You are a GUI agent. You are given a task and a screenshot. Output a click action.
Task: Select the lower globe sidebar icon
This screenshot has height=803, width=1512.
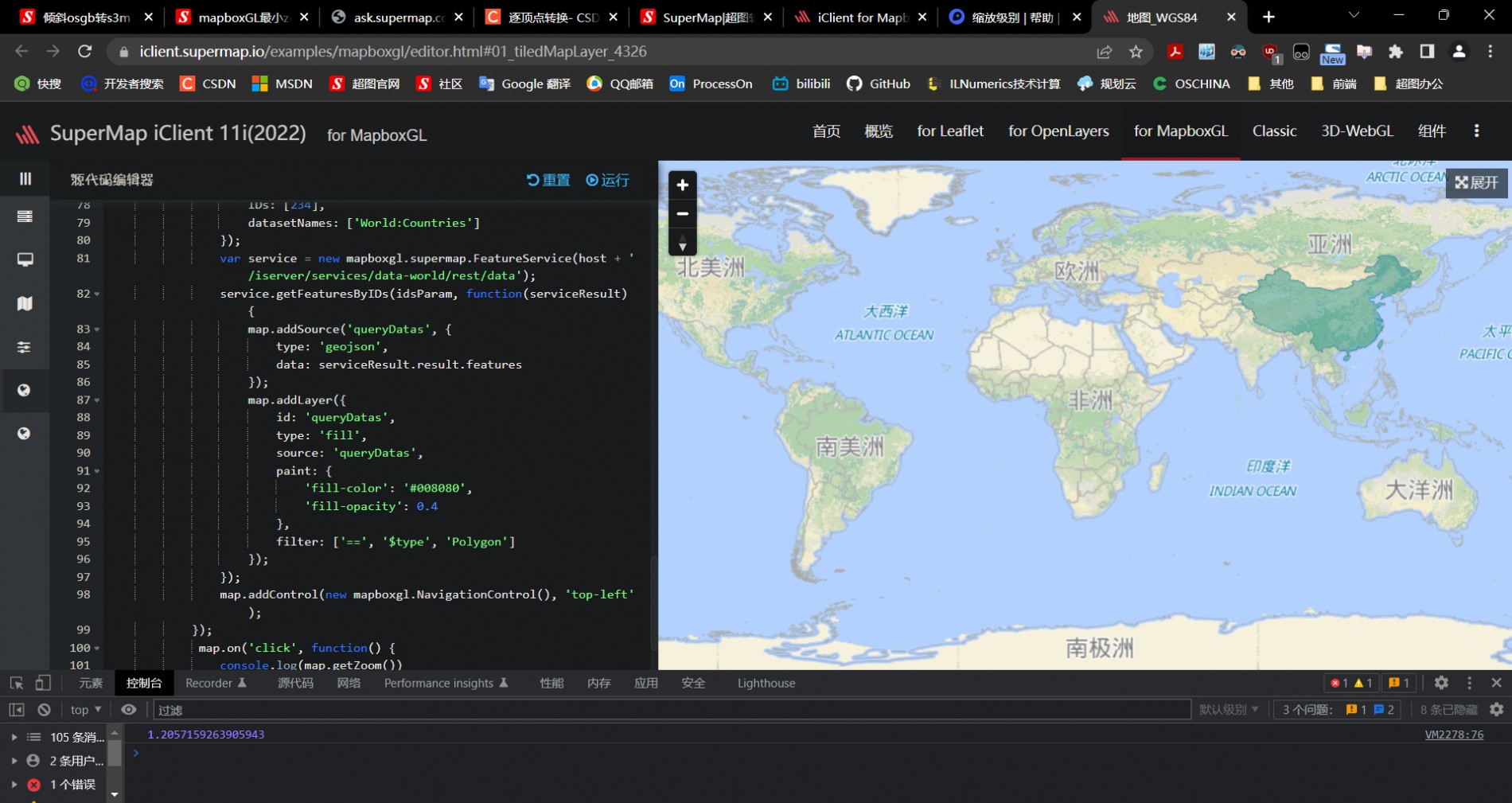[x=25, y=434]
